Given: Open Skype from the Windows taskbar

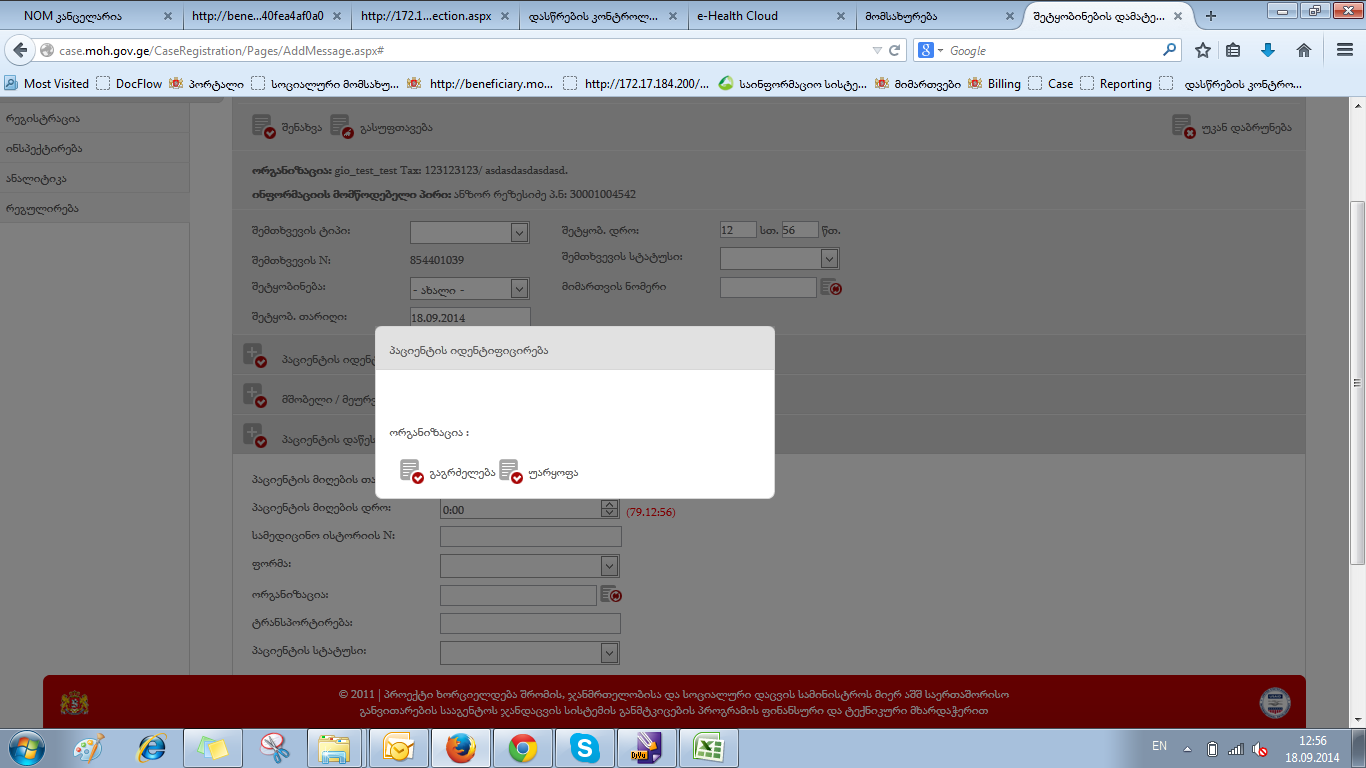Looking at the screenshot, I should point(584,747).
